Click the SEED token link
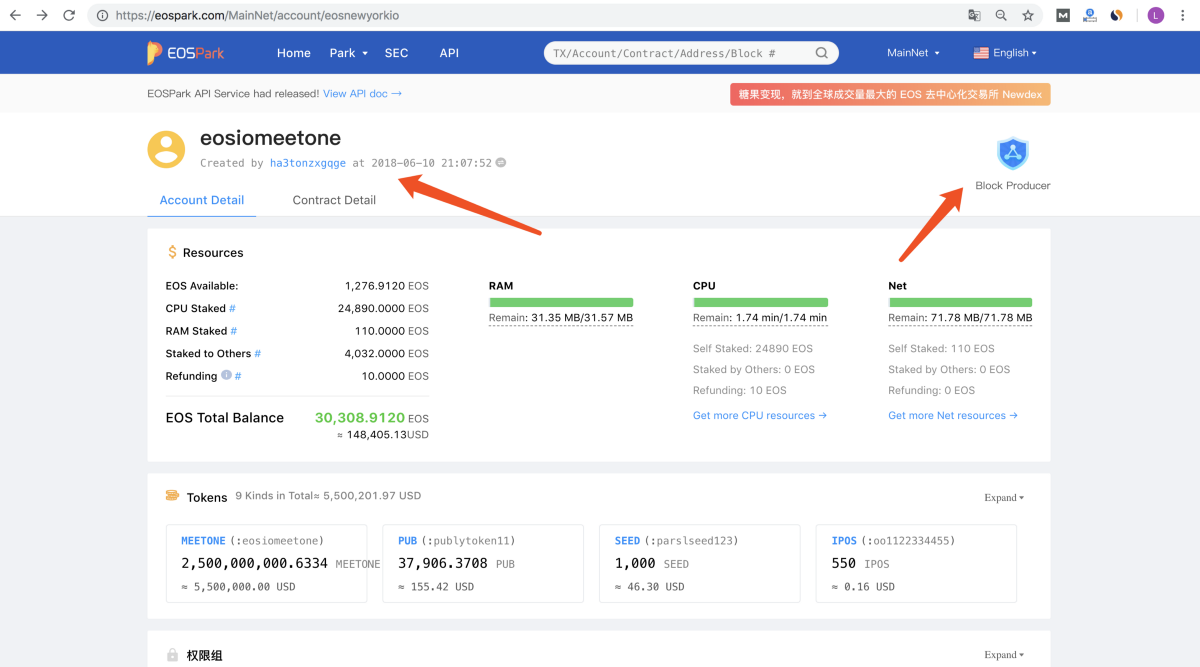 627,541
